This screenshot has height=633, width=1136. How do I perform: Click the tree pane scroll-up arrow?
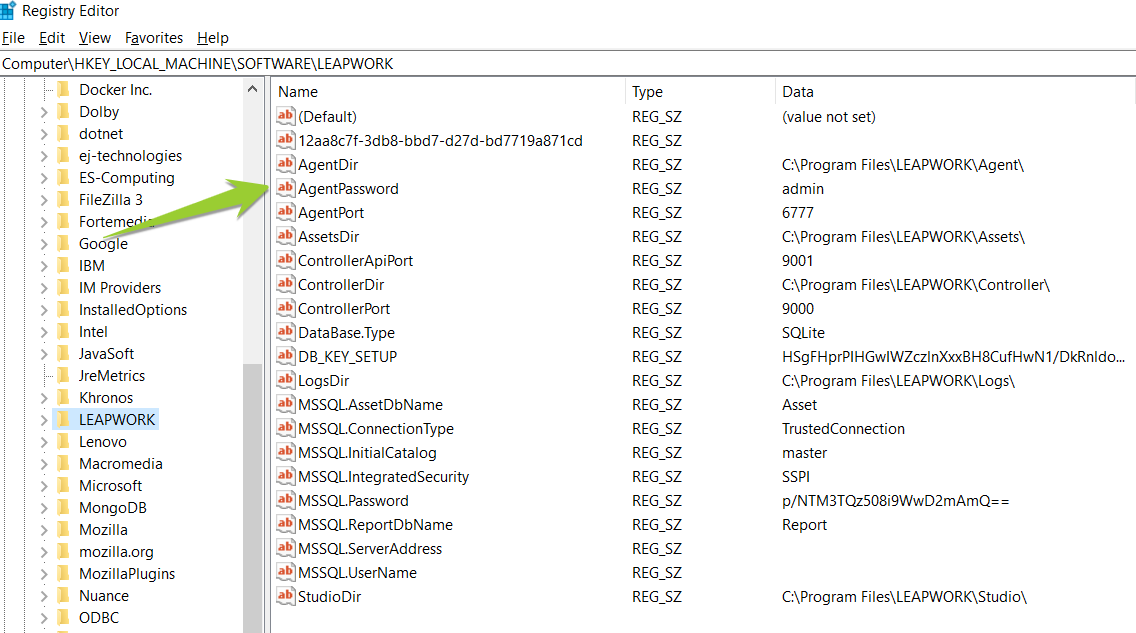tap(253, 89)
